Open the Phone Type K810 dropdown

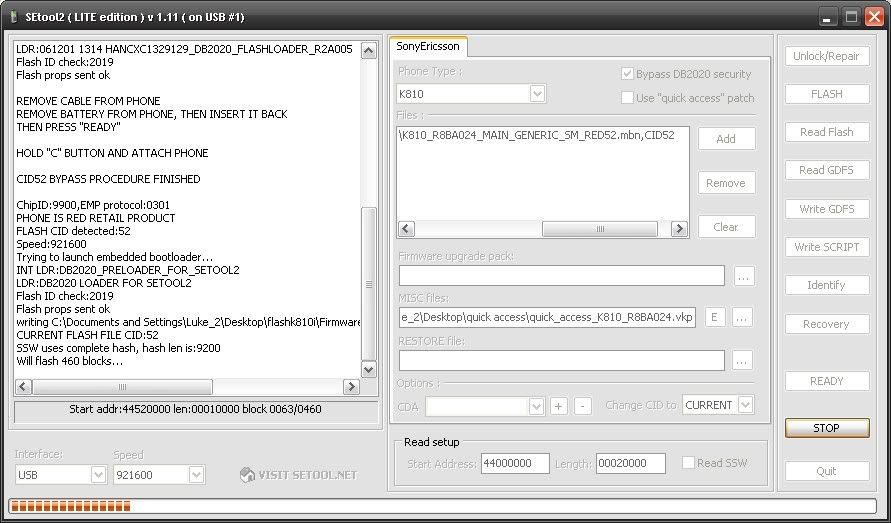coord(537,94)
